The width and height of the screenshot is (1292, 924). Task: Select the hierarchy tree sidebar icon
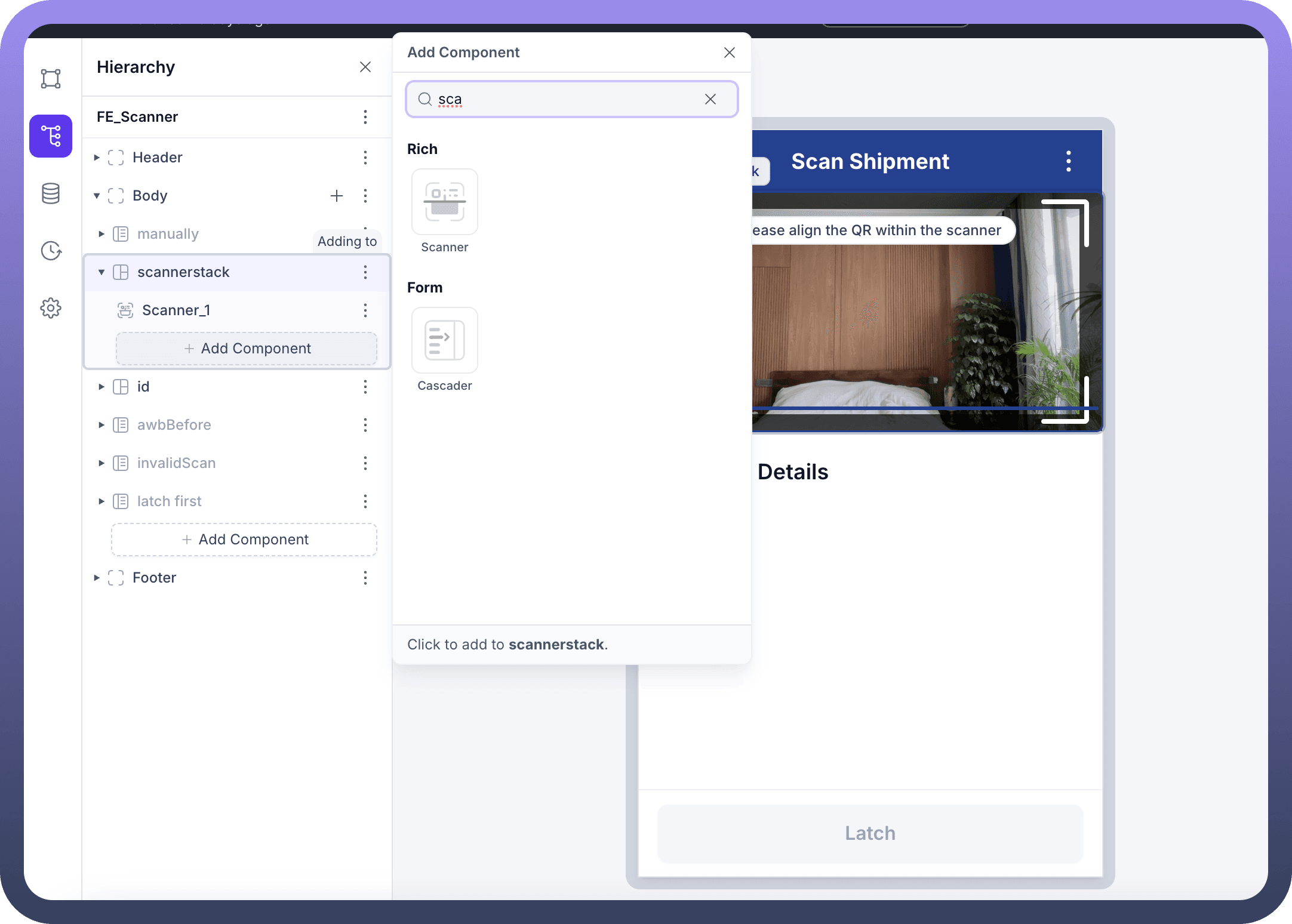coord(51,136)
